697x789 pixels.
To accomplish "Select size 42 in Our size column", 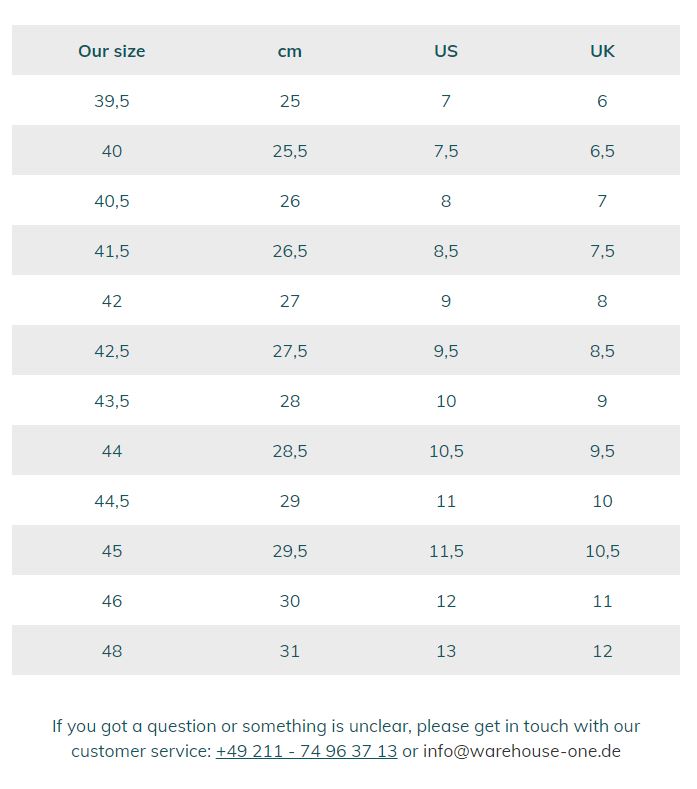I will coord(112,301).
